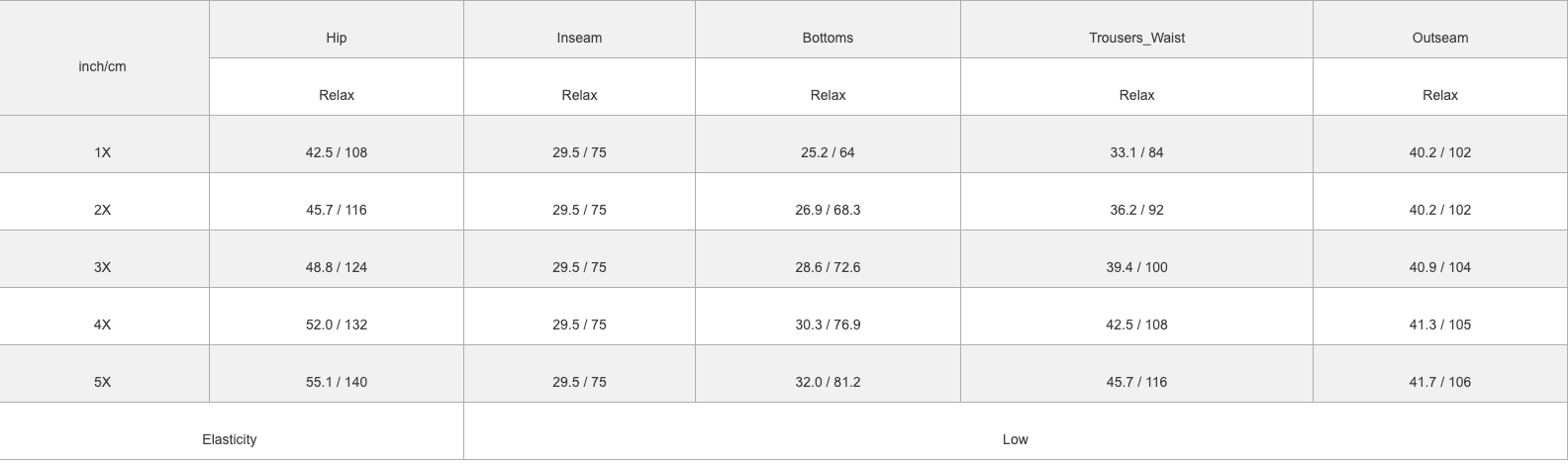Click the 42.5 / 108 hip value for 1X
This screenshot has width=1568, height=465.
click(337, 152)
